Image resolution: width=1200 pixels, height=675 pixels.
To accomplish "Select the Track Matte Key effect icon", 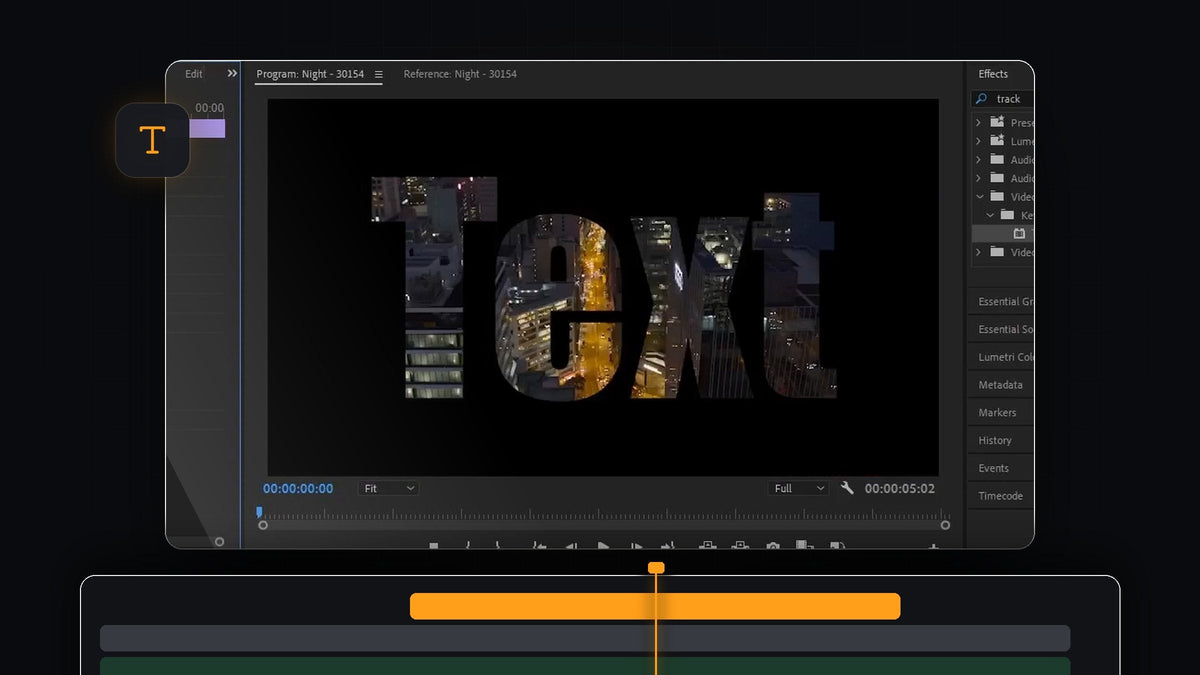I will pos(1019,233).
